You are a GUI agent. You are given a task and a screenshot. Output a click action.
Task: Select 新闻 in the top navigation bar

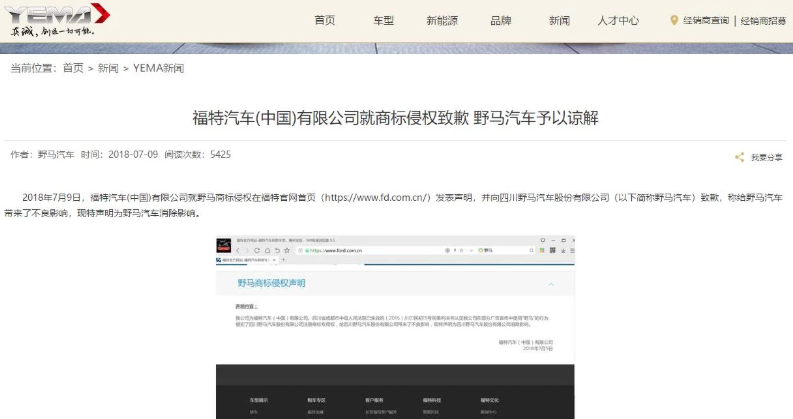pos(559,21)
